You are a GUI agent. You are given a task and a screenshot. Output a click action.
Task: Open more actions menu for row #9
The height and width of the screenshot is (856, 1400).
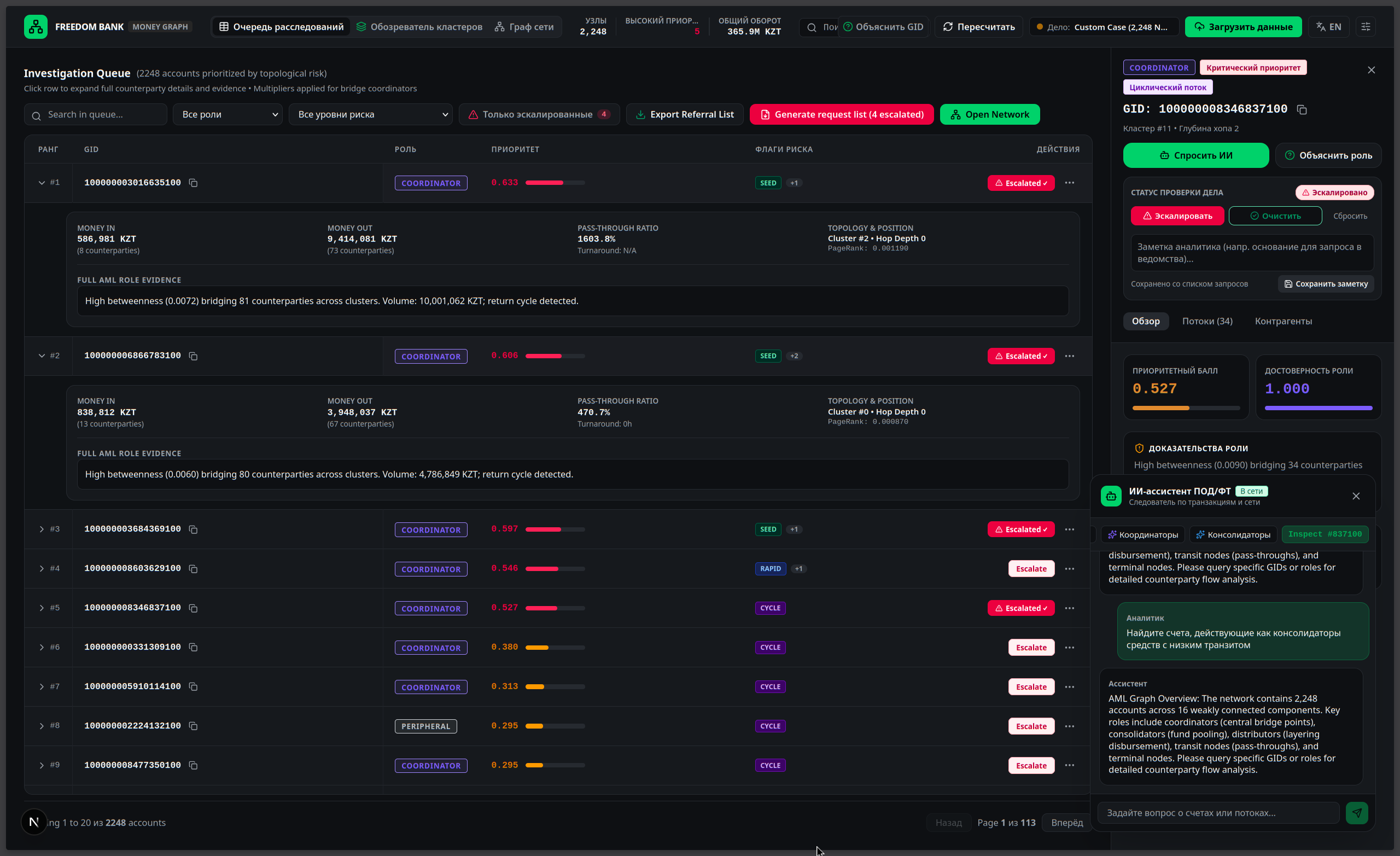point(1069,766)
